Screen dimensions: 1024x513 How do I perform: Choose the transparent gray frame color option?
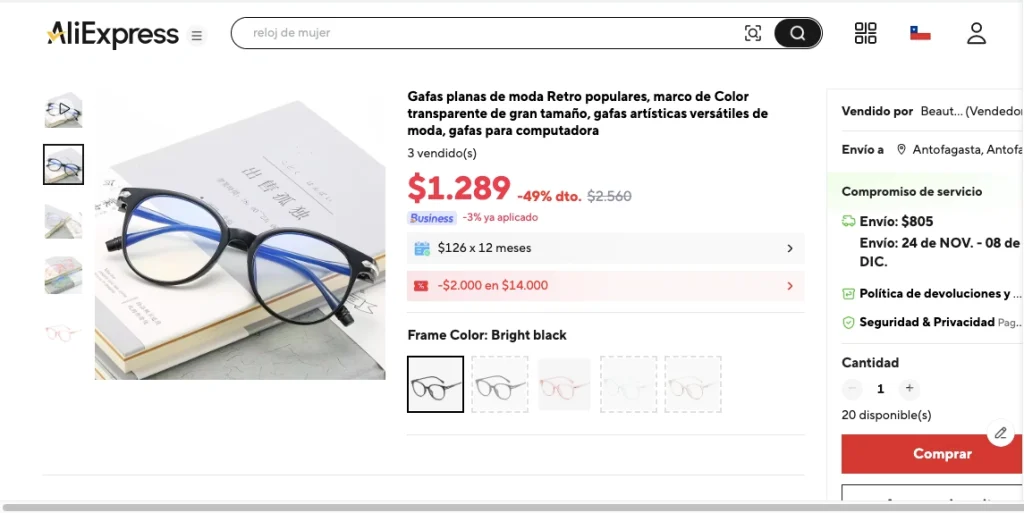[x=499, y=384]
